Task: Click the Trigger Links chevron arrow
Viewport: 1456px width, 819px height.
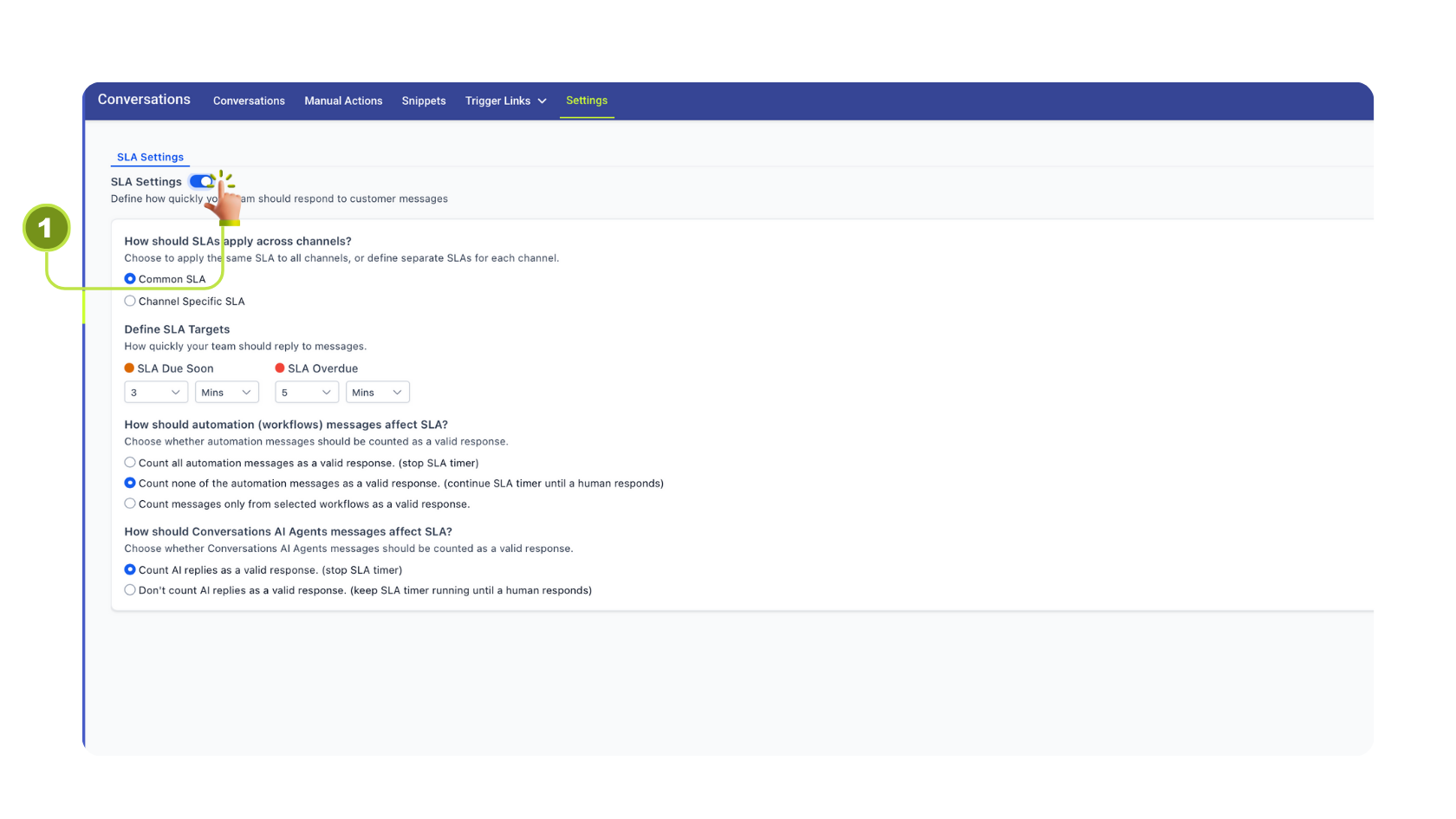Action: 543,101
